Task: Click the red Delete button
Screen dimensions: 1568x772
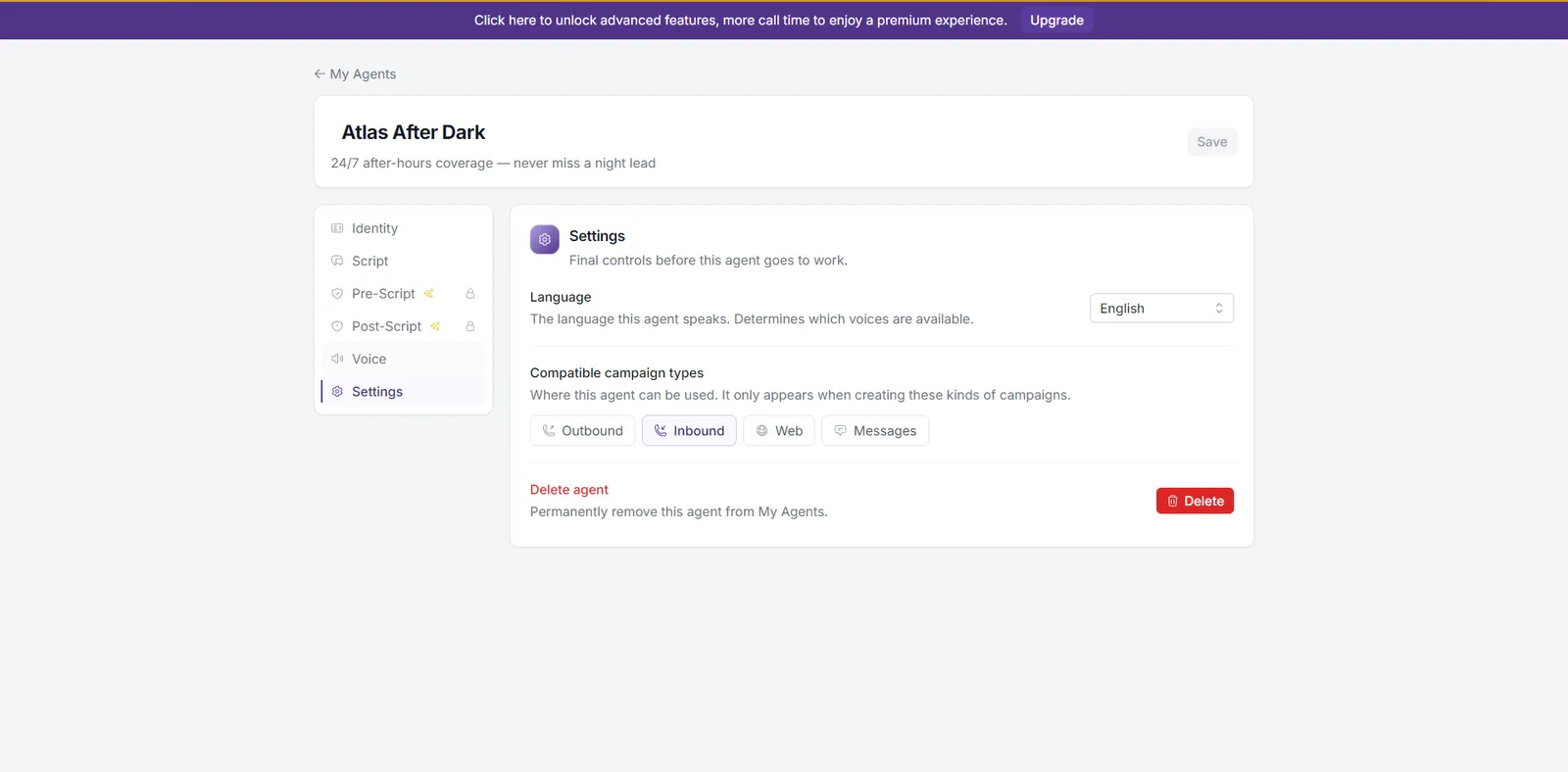Action: pos(1195,501)
